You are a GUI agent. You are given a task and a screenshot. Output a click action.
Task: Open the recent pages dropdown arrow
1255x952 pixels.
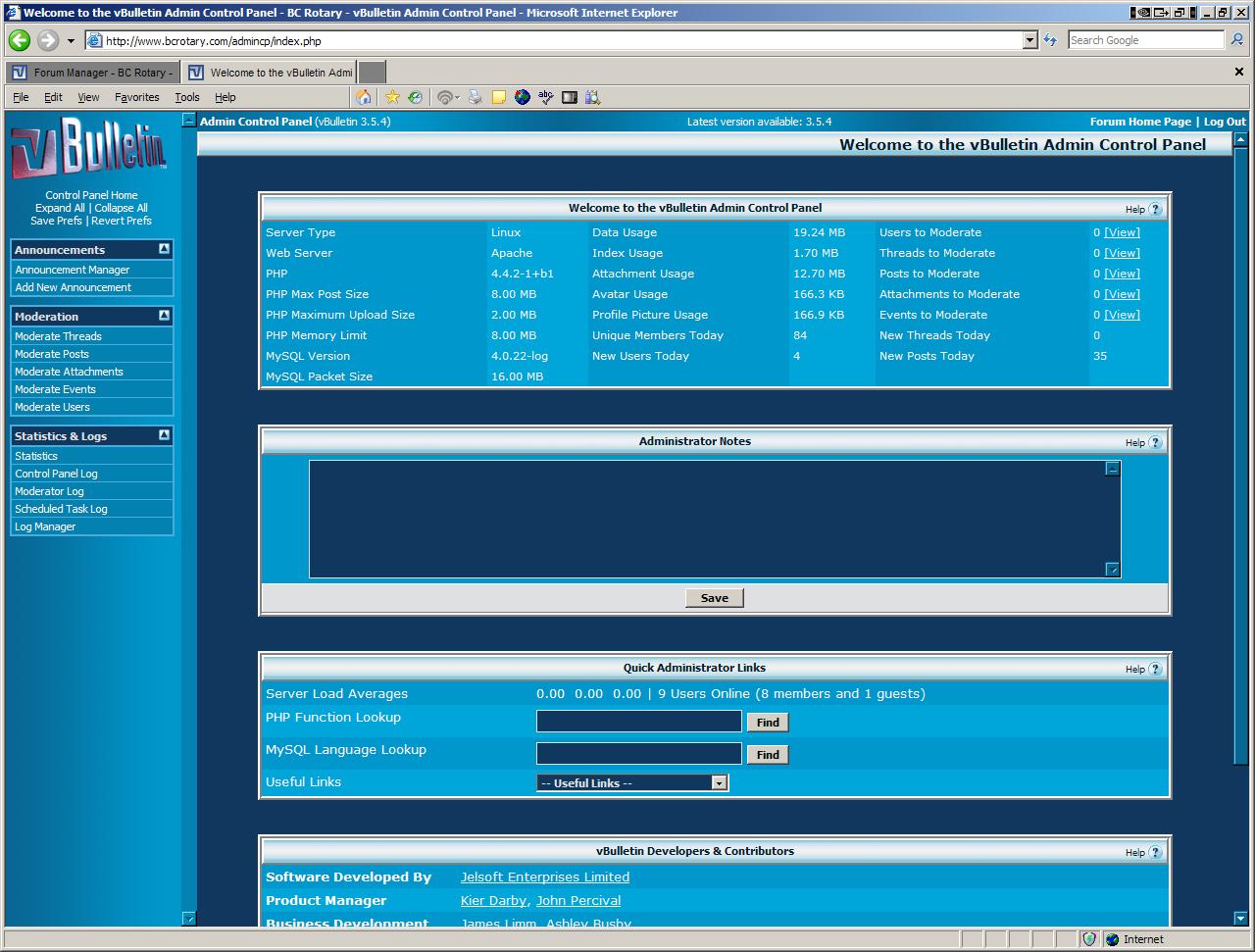click(71, 41)
